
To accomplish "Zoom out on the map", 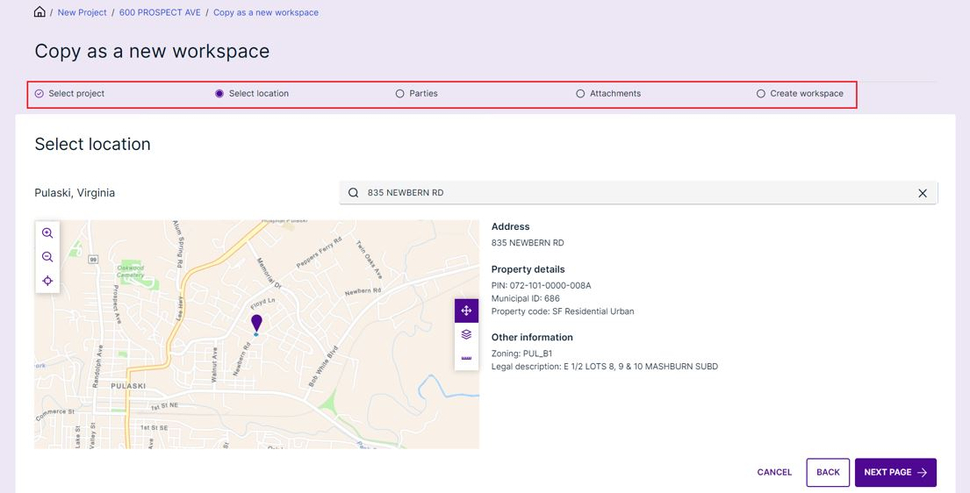I will coord(48,257).
